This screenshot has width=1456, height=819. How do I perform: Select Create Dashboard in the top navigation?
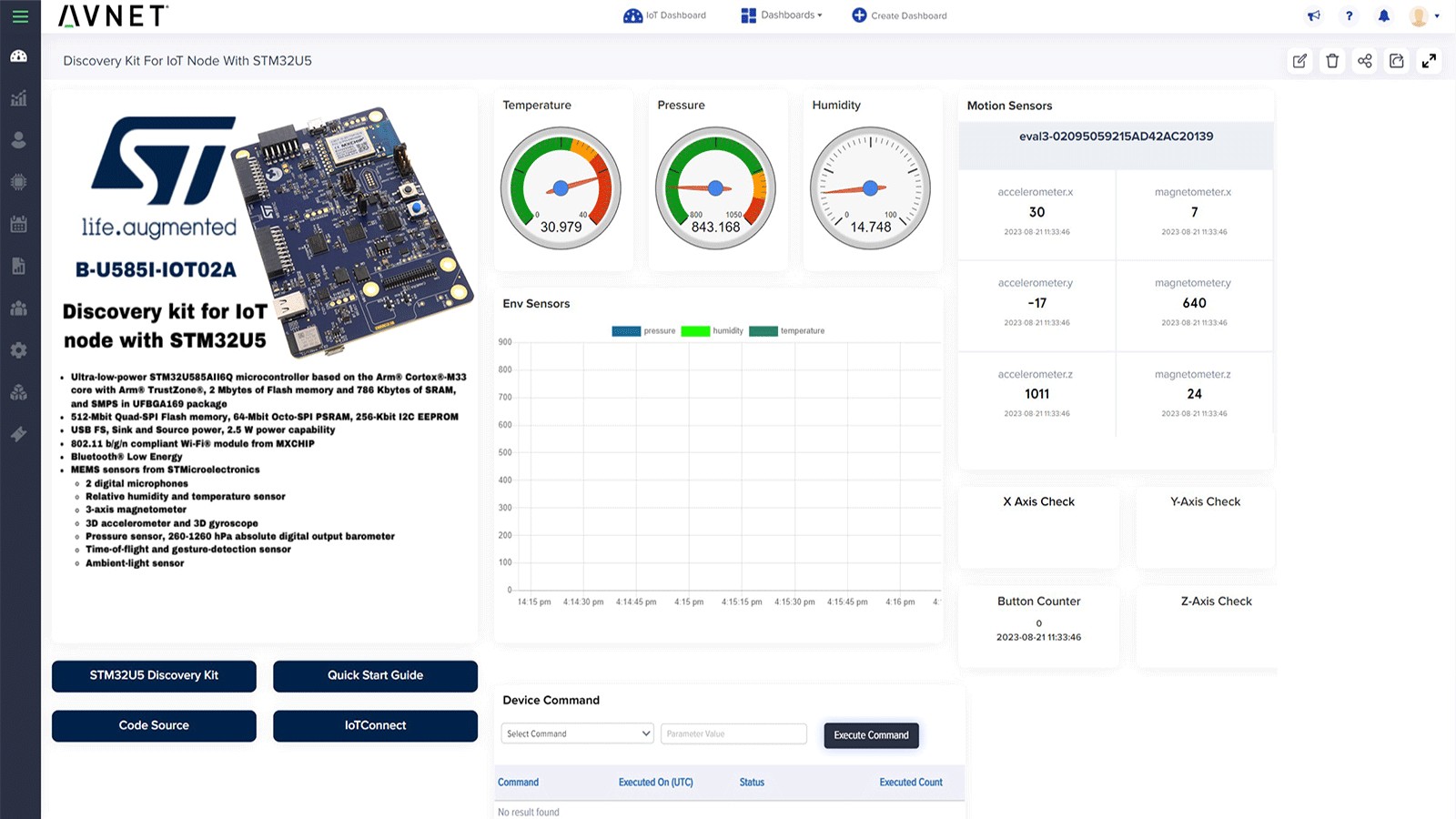[899, 15]
